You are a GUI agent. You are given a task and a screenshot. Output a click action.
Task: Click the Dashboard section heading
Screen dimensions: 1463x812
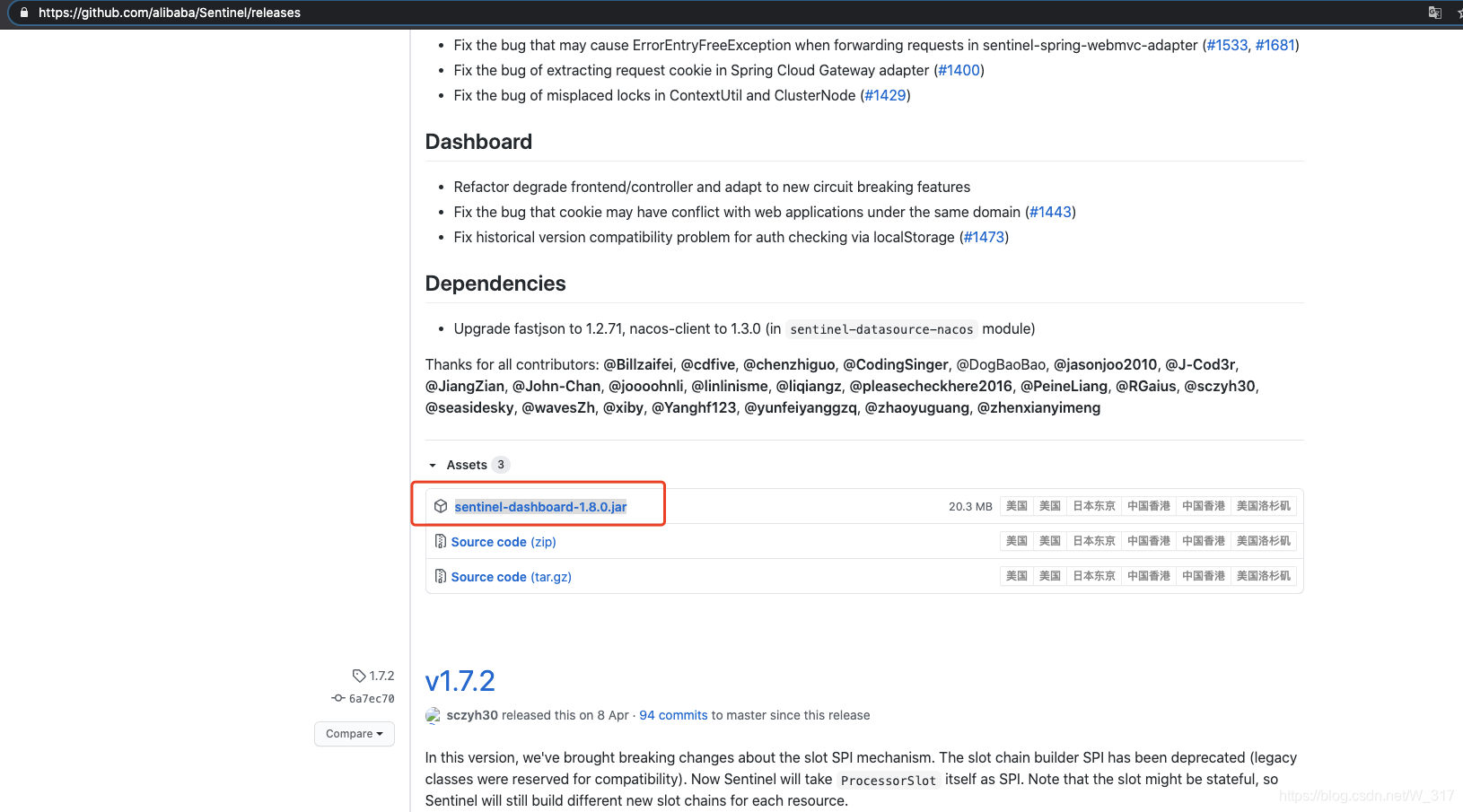478,142
